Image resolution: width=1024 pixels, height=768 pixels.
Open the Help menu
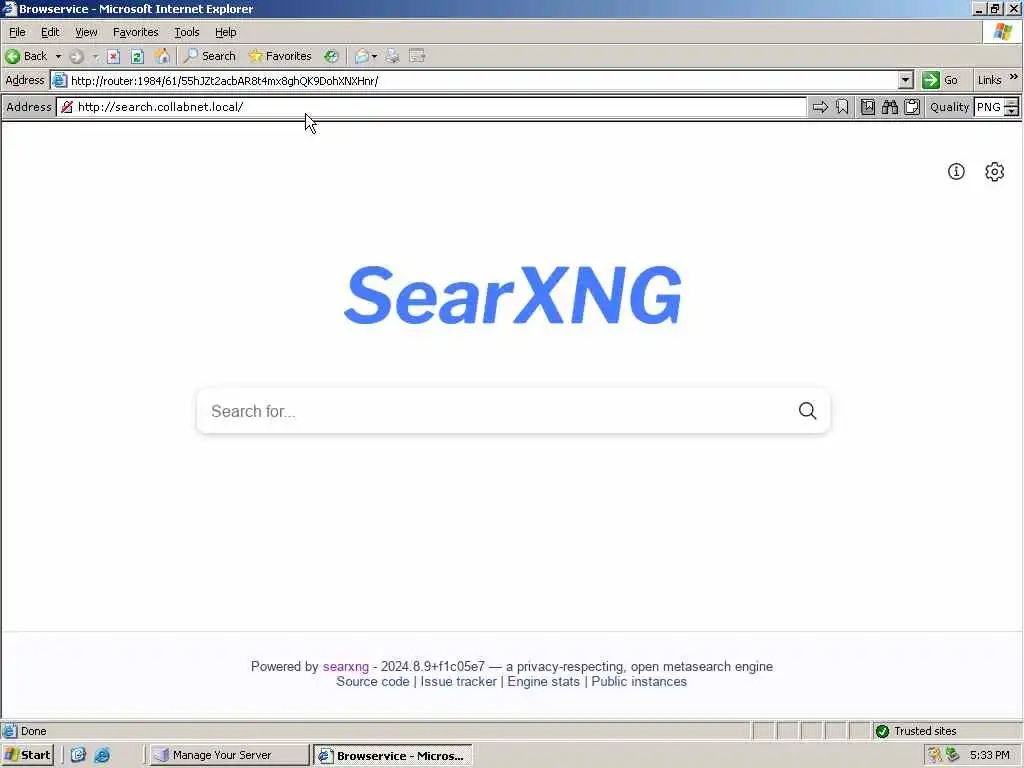(225, 32)
